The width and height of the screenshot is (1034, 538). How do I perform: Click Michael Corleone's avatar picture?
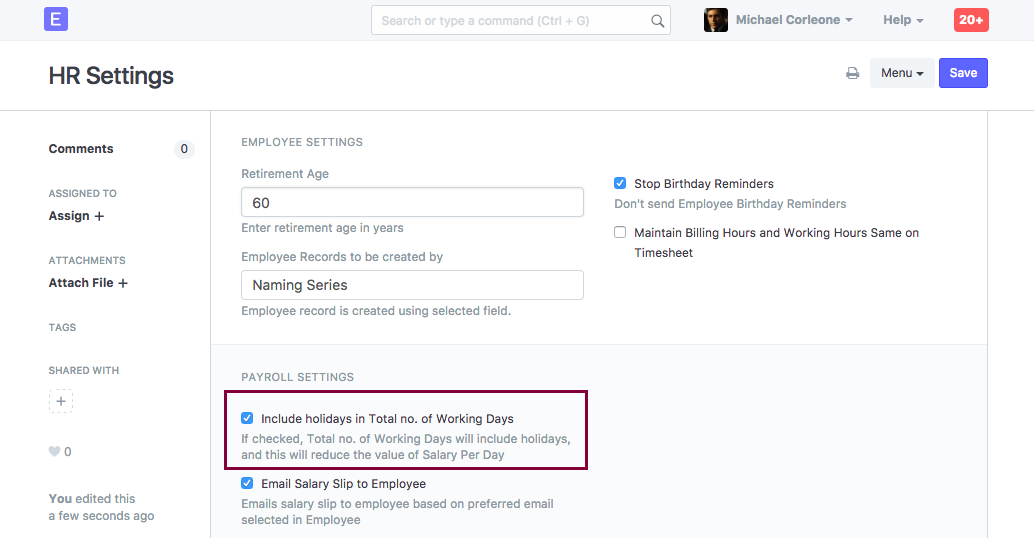[x=716, y=20]
